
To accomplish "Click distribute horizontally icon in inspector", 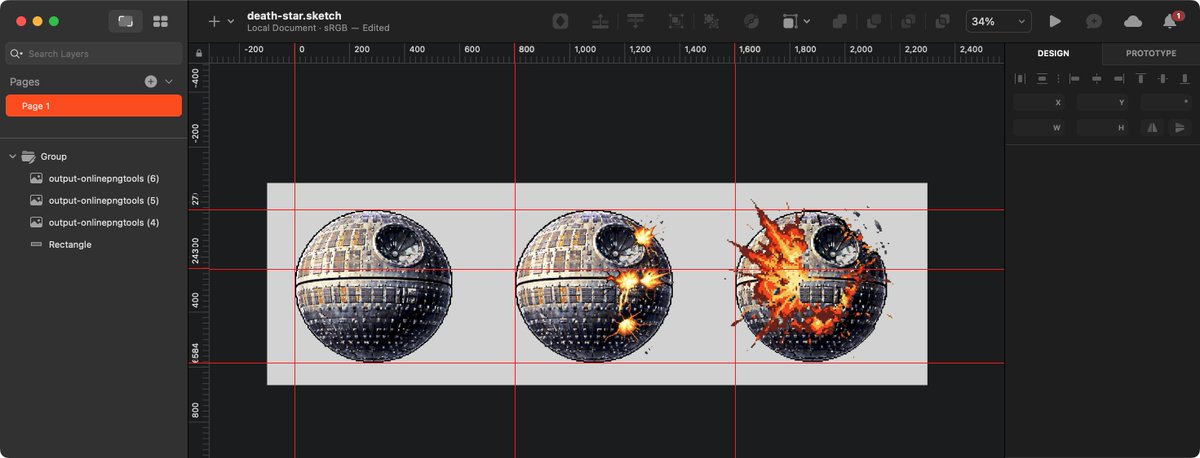I will (1020, 78).
